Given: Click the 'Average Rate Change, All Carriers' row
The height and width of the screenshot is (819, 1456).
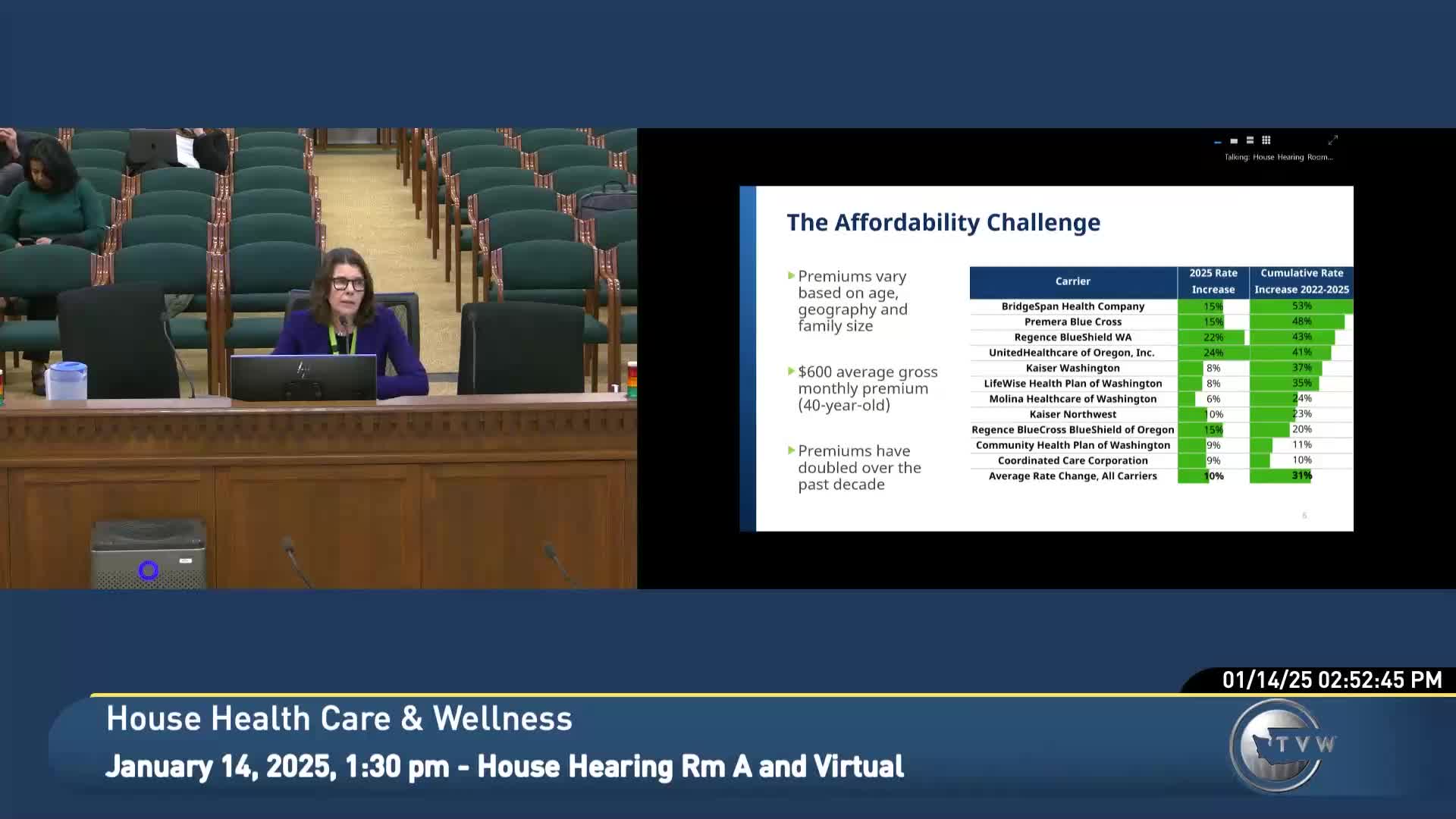Looking at the screenshot, I should (x=1072, y=476).
